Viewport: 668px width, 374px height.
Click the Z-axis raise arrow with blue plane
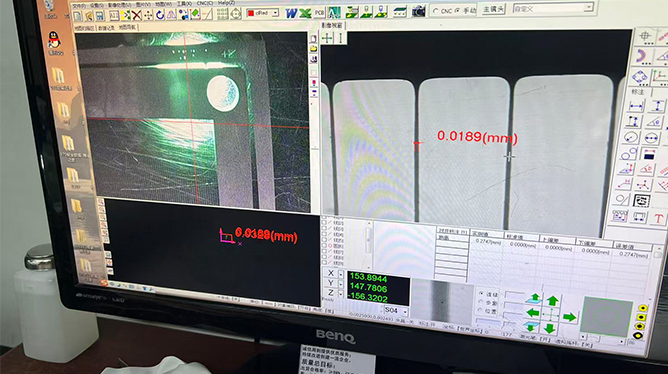[x=534, y=298]
